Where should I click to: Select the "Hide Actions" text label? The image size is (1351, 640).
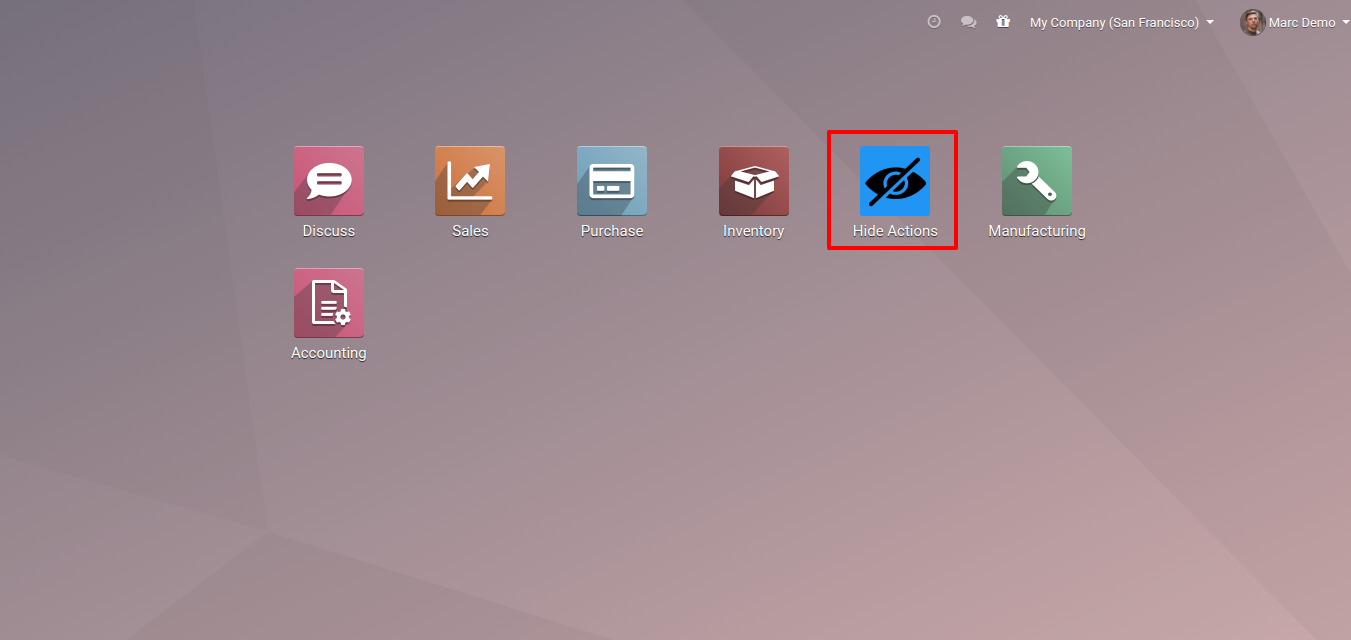click(x=895, y=231)
